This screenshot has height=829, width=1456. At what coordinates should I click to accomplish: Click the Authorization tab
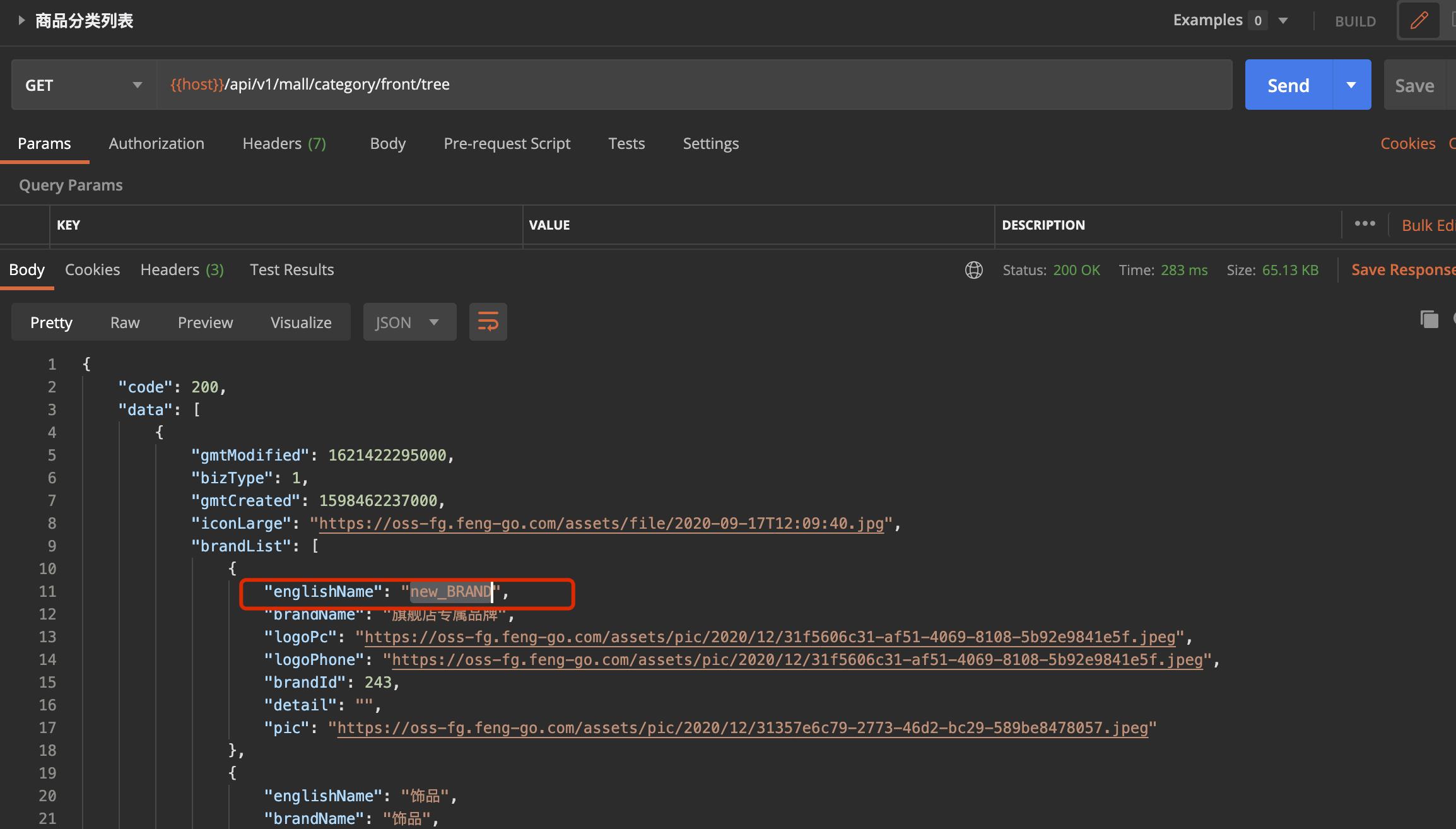point(156,142)
